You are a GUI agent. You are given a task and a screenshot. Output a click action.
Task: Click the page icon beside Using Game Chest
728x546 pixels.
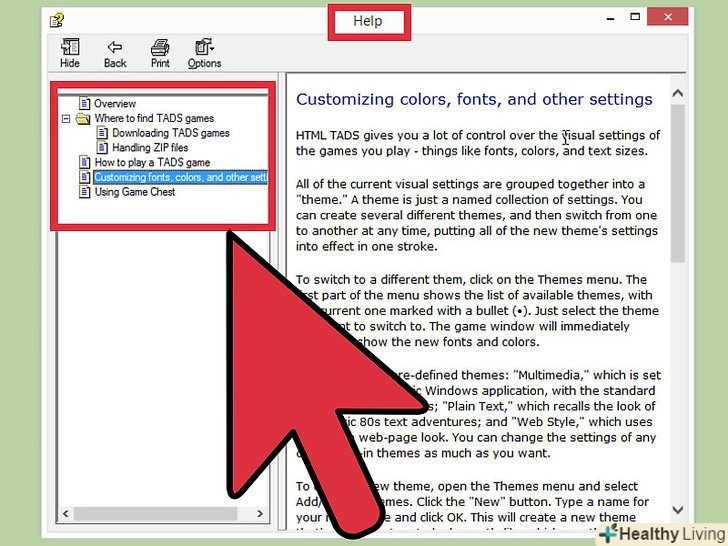(84, 191)
